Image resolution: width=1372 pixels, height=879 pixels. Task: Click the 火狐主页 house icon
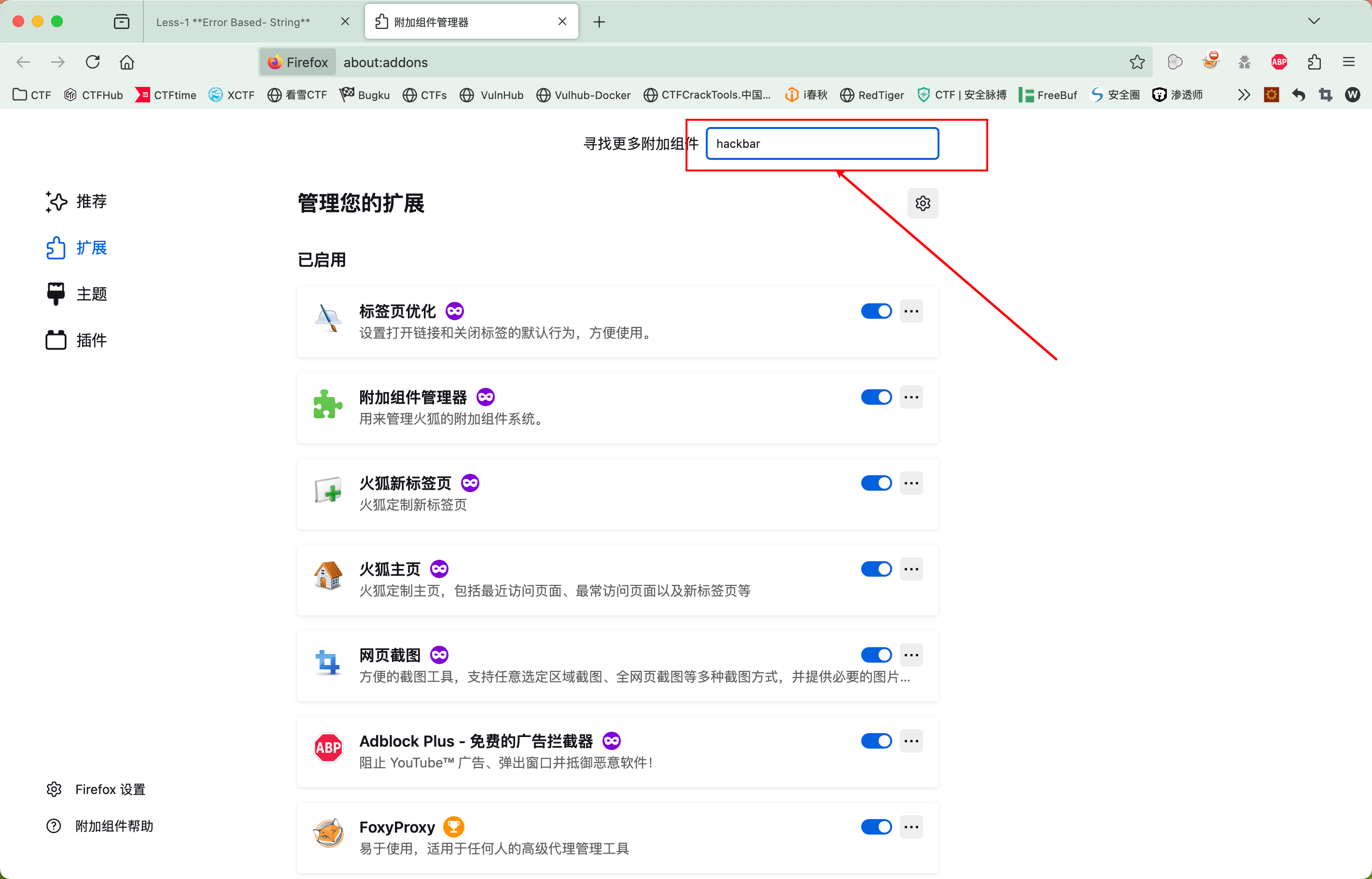click(x=328, y=576)
